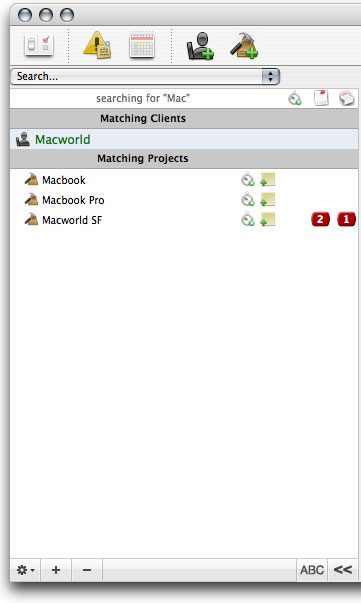Click tag icon beside search results header
The width and height of the screenshot is (361, 603).
[346, 98]
